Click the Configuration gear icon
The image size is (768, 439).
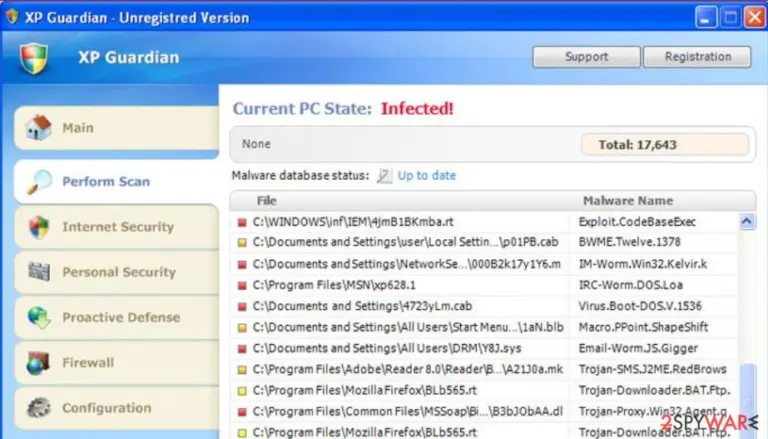(x=39, y=408)
